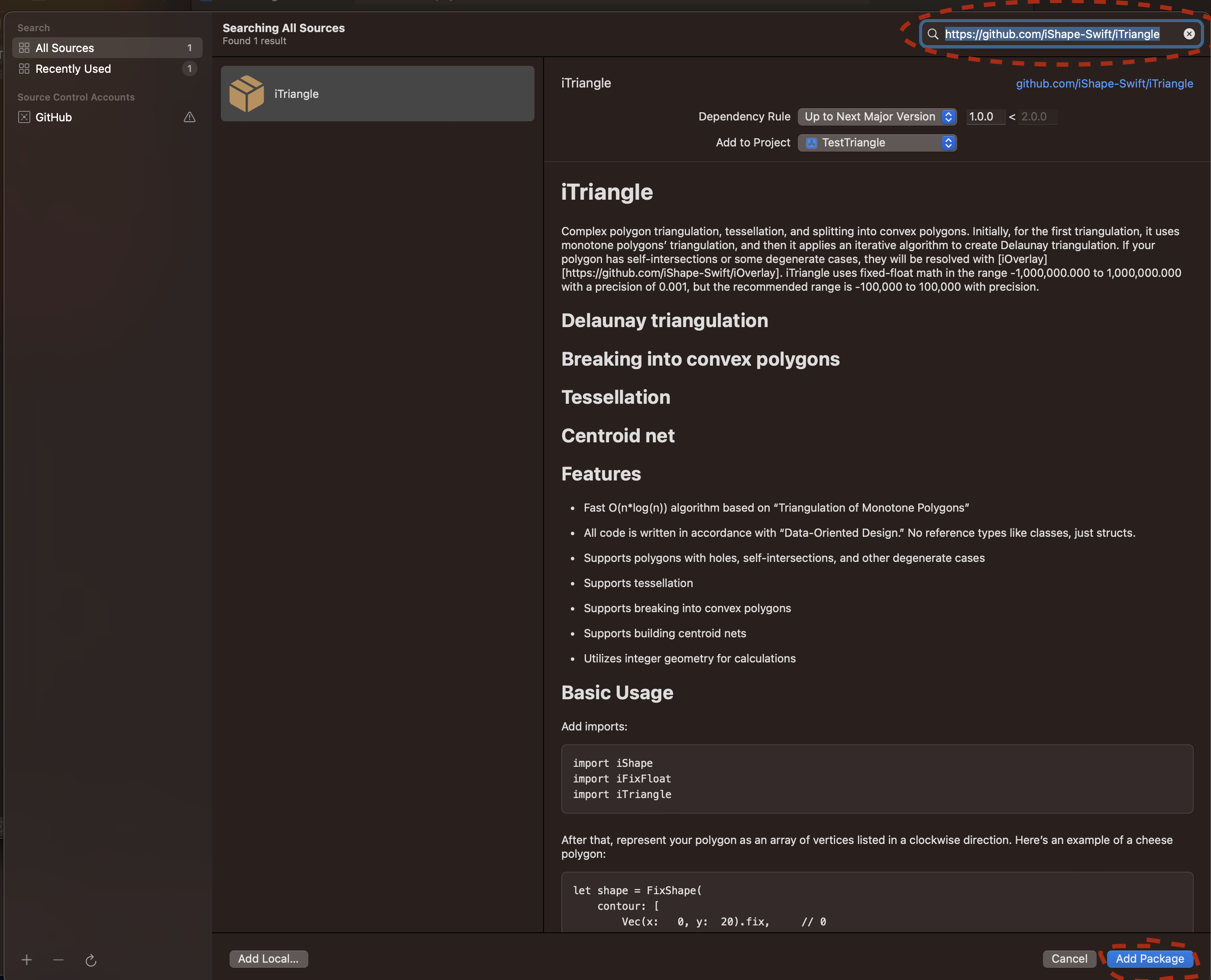The width and height of the screenshot is (1211, 980).
Task: Click the minus icon to remove source
Action: (58, 960)
